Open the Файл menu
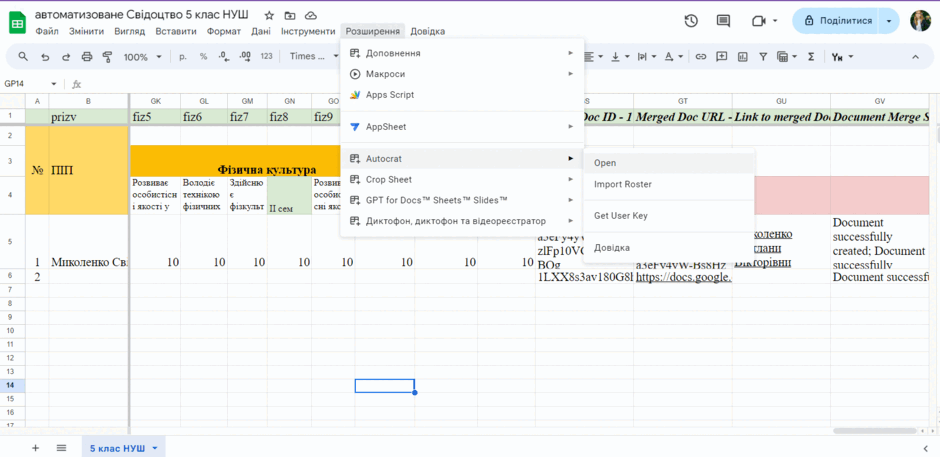This screenshot has width=940, height=457. point(47,31)
